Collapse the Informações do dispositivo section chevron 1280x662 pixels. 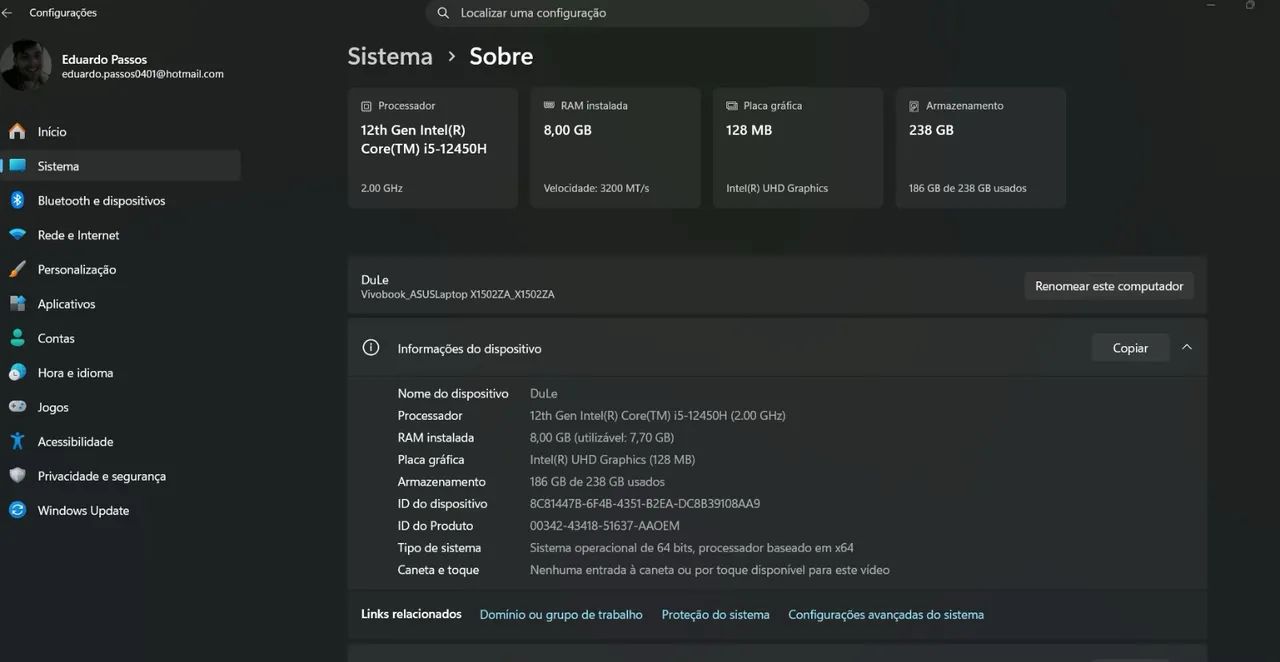tap(1187, 347)
